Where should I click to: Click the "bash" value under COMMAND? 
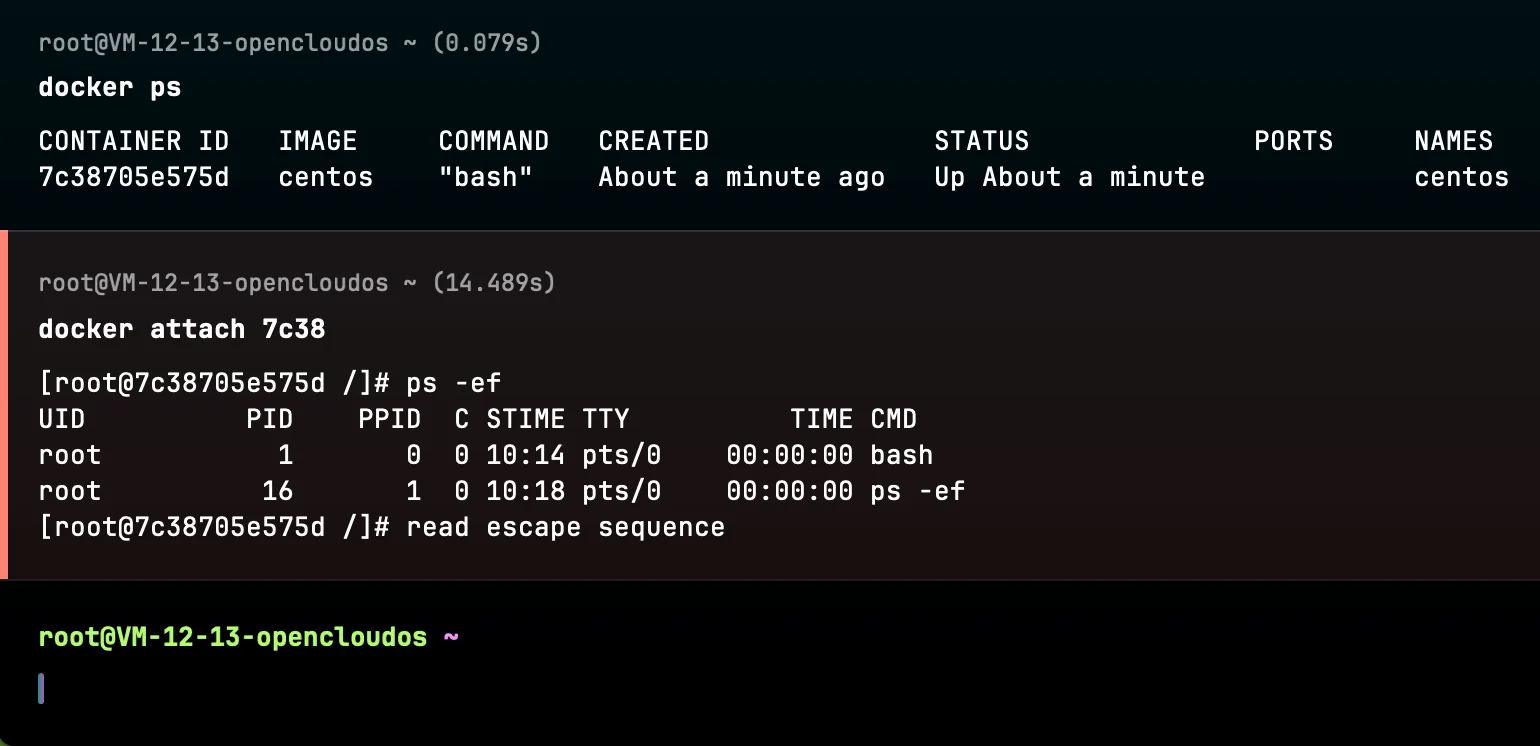[x=486, y=177]
